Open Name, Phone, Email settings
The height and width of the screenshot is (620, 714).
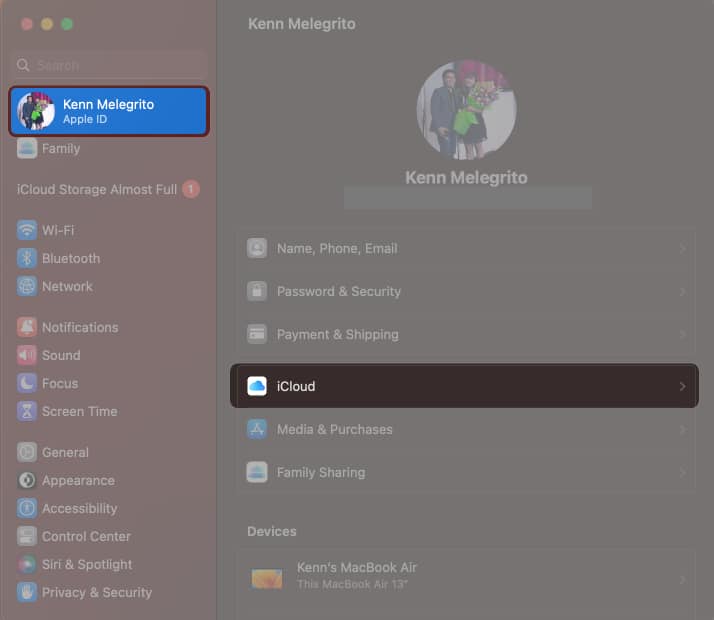pos(465,248)
